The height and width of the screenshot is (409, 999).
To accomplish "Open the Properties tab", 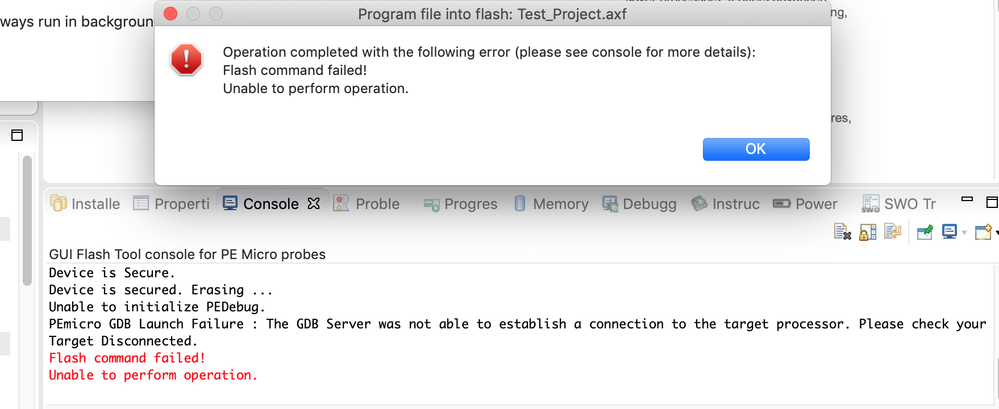I will pyautogui.click(x=171, y=204).
